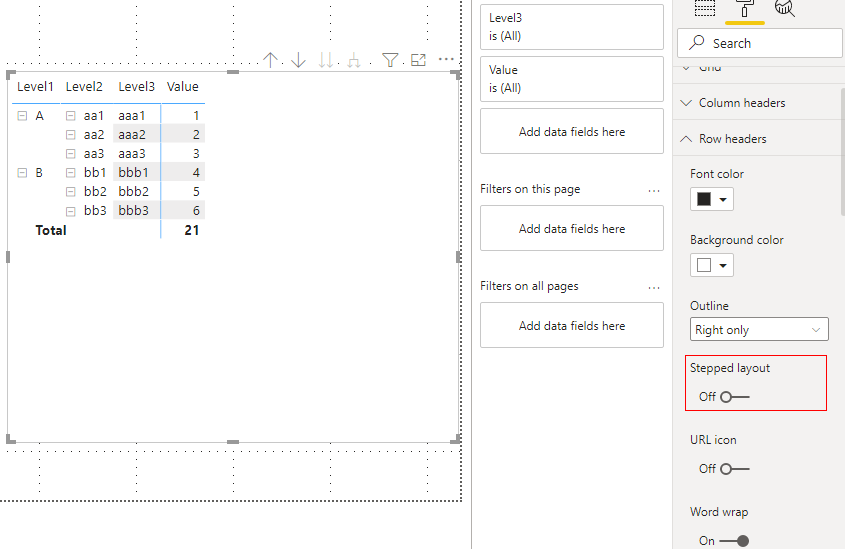Open Filters on this page ellipsis menu

[x=654, y=191]
